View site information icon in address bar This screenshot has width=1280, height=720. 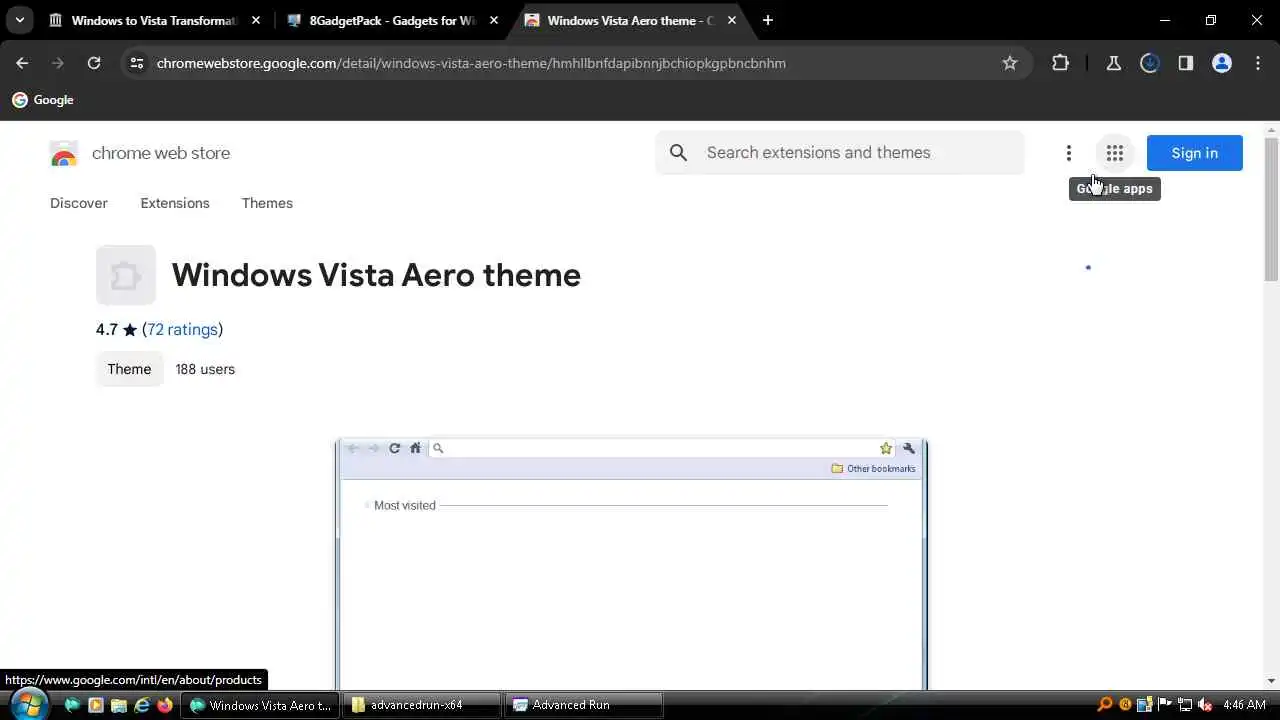click(x=136, y=63)
